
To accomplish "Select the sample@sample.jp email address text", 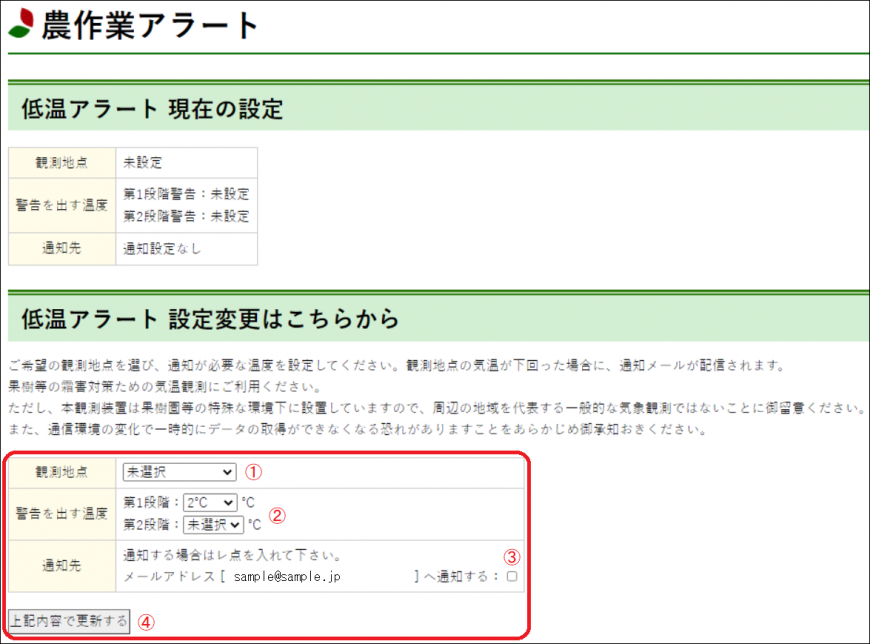I will 287,577.
